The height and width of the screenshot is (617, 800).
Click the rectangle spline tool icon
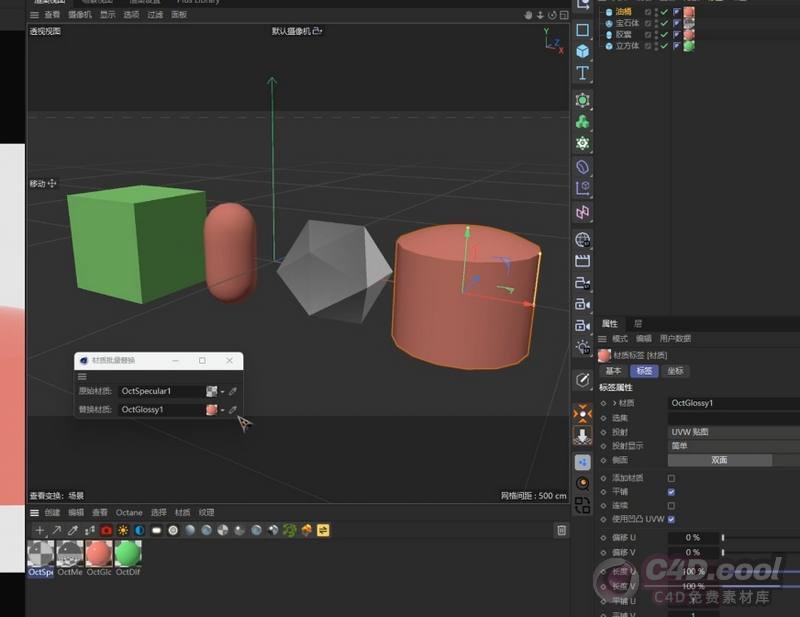tap(582, 30)
